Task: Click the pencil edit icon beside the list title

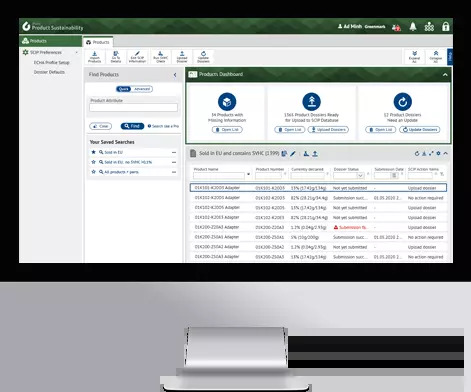Action: coord(293,154)
